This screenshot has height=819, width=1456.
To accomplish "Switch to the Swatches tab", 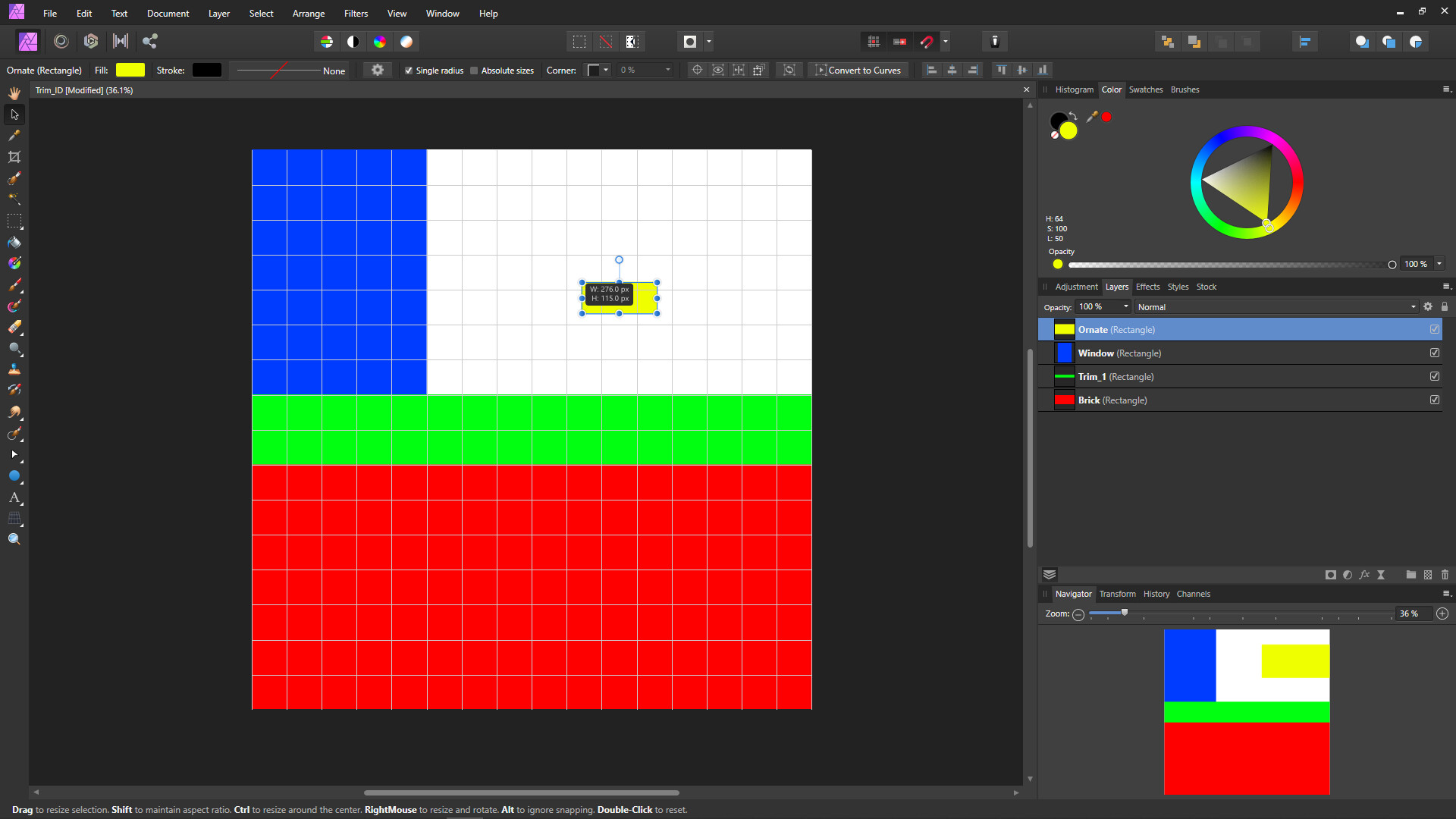I will [1146, 89].
